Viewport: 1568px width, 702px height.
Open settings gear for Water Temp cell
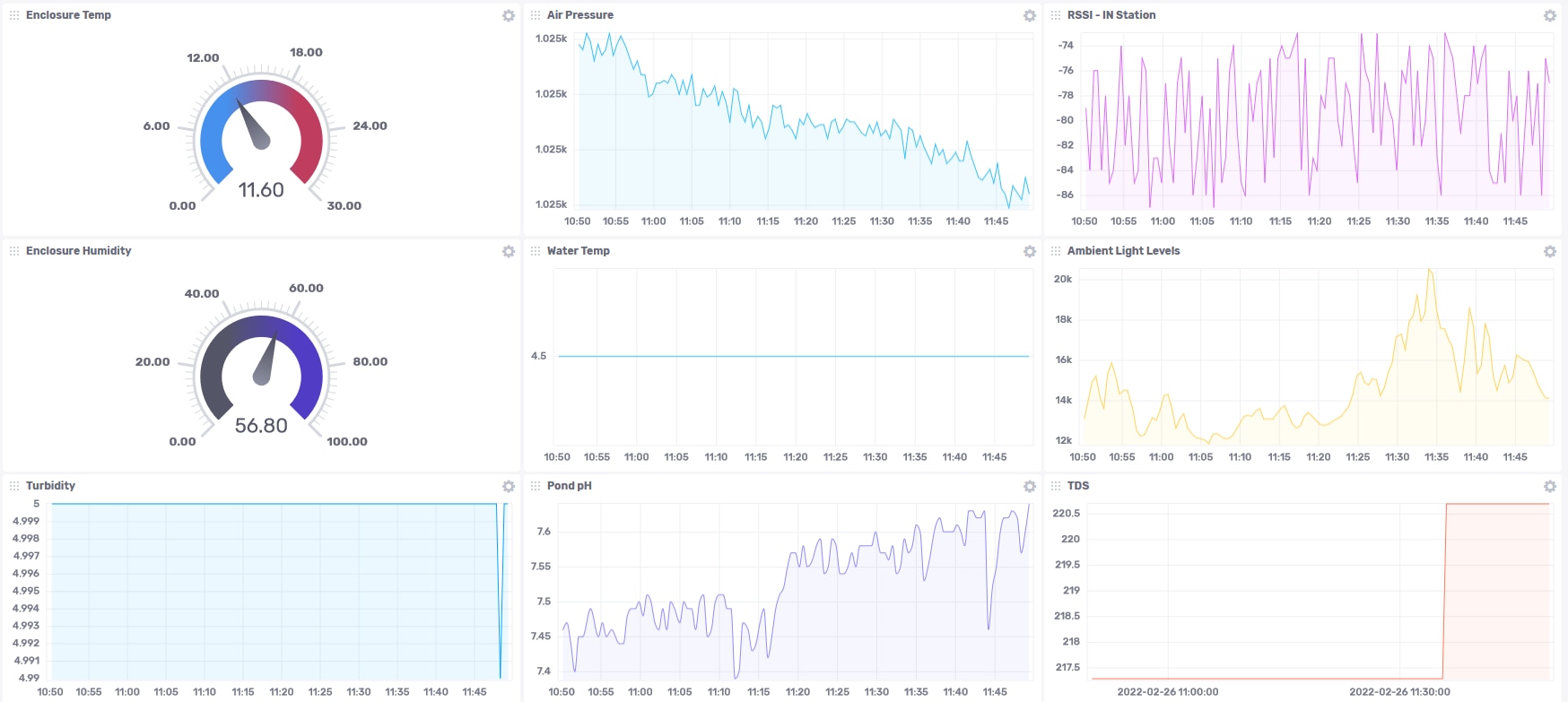1030,252
